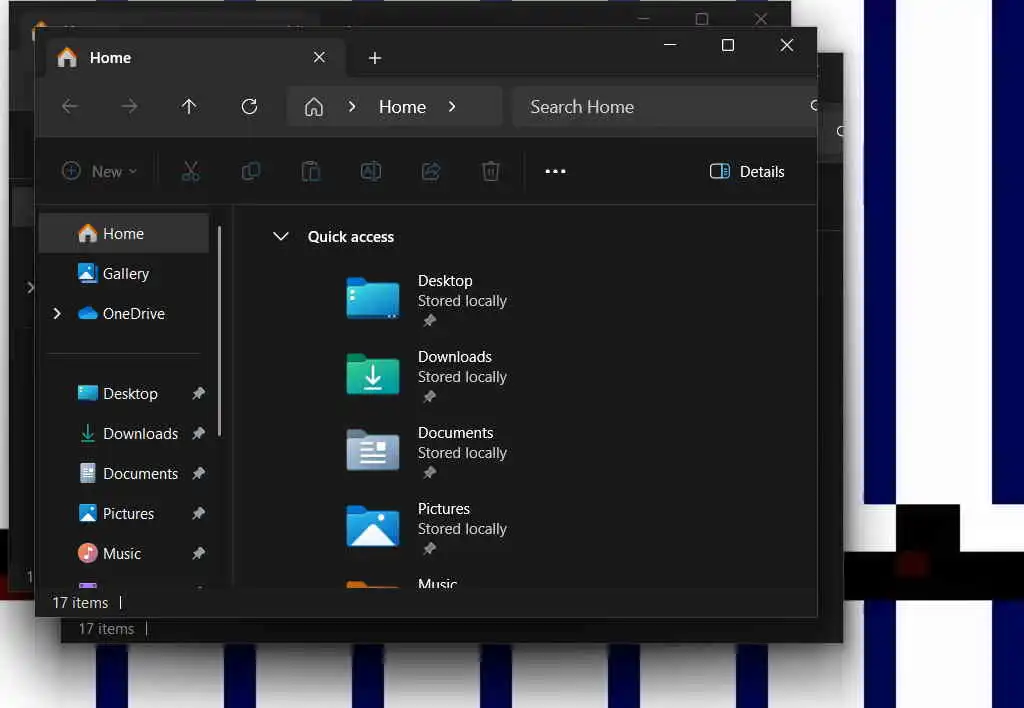This screenshot has height=708, width=1024.
Task: Click pin icon next to sidebar Pictures
Action: point(199,513)
